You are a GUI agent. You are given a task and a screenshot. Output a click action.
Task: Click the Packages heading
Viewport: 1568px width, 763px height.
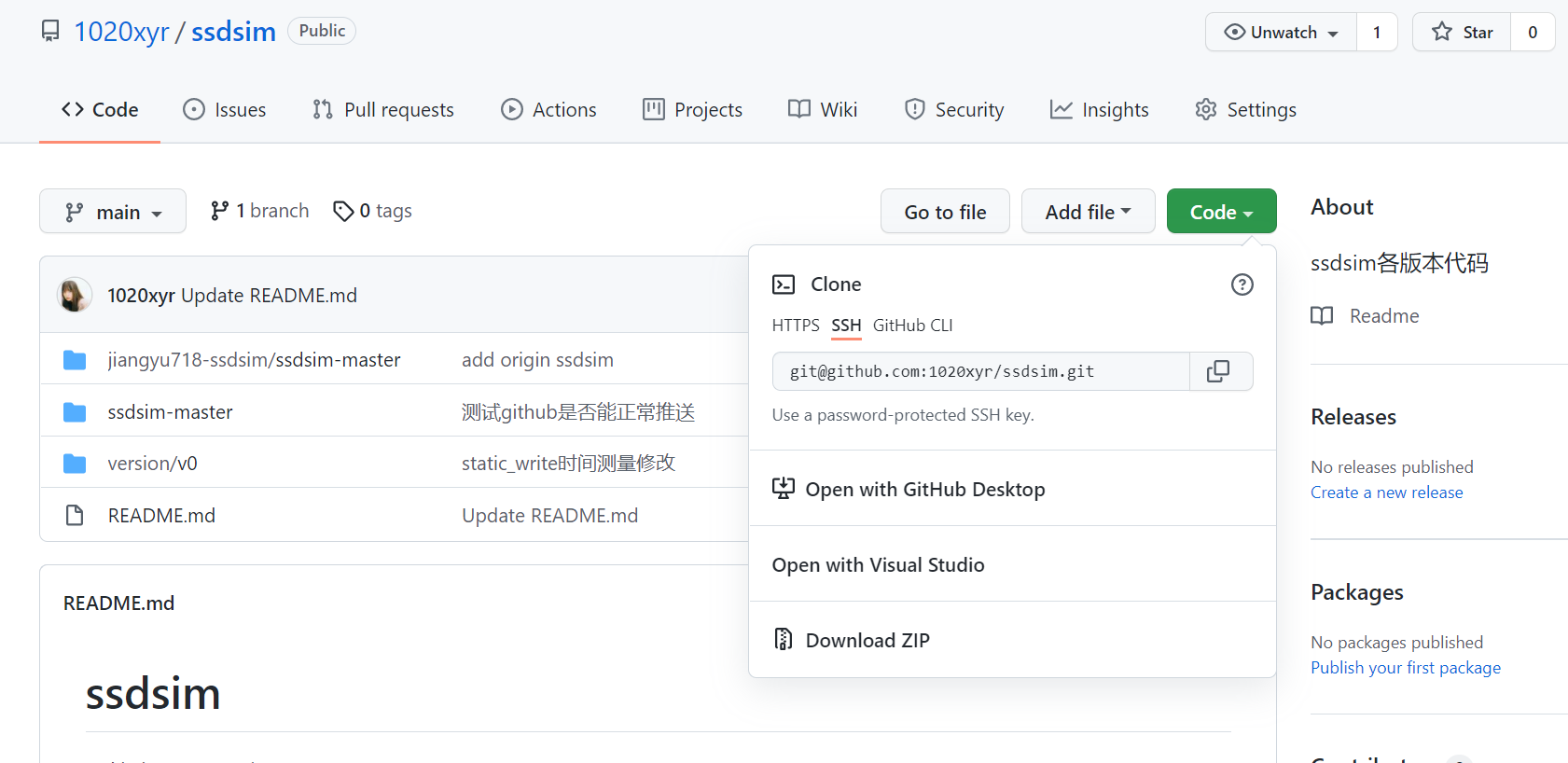pyautogui.click(x=1357, y=592)
